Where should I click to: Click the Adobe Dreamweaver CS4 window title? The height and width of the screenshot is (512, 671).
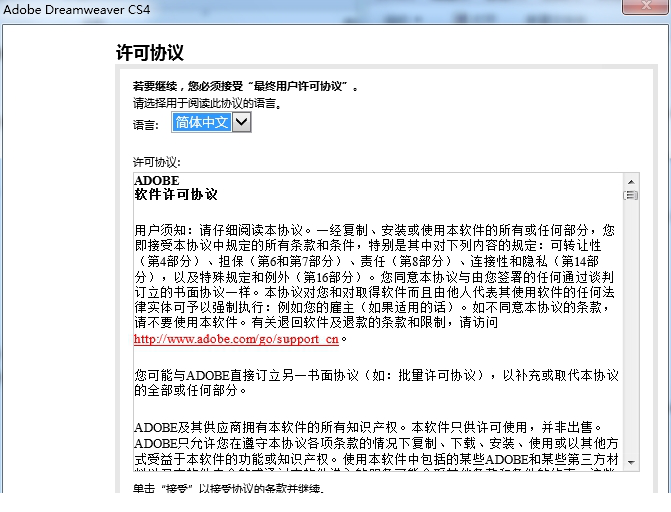[x=77, y=9]
